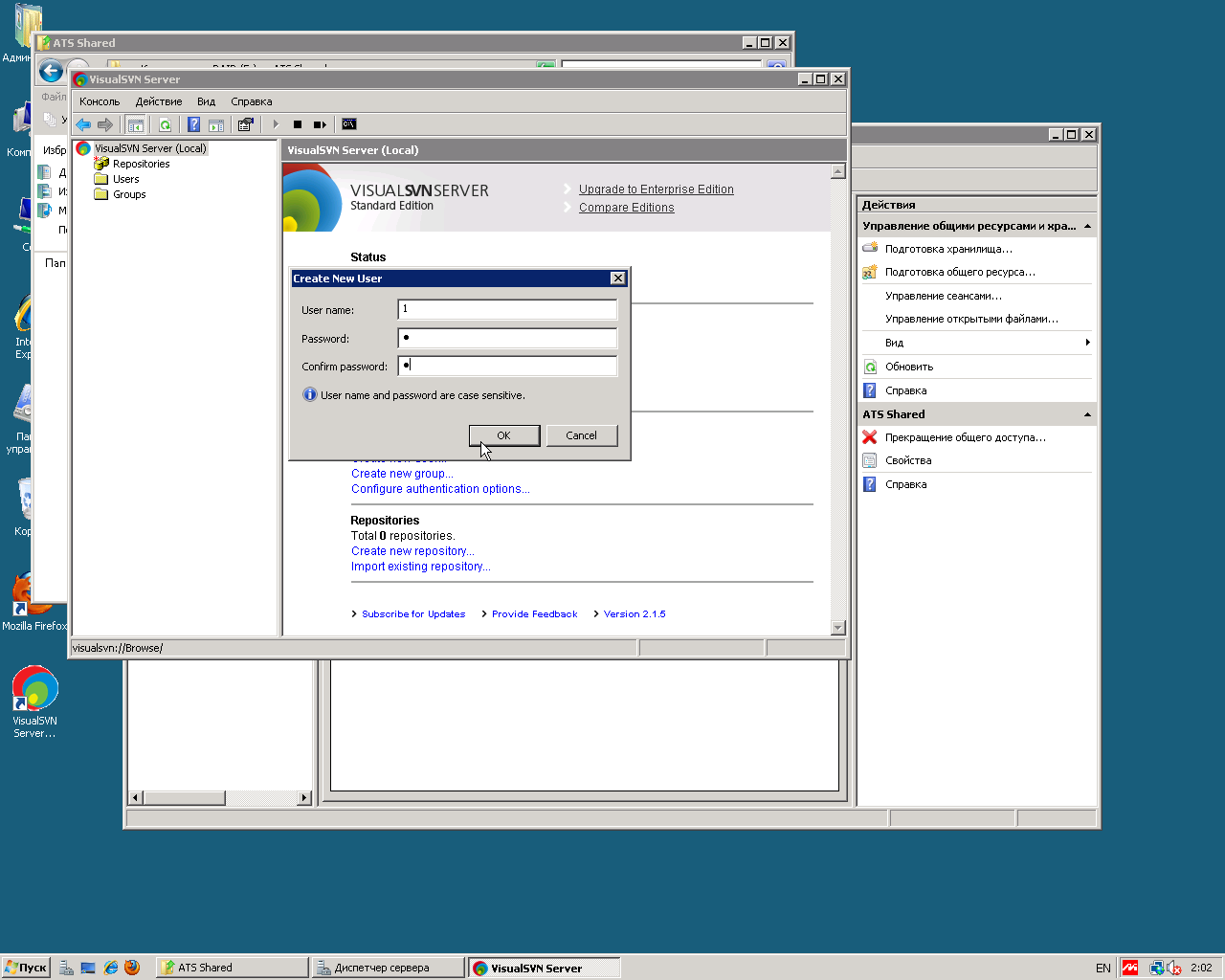1225x980 pixels.
Task: Focus the Confirm password field
Action: tap(507, 366)
